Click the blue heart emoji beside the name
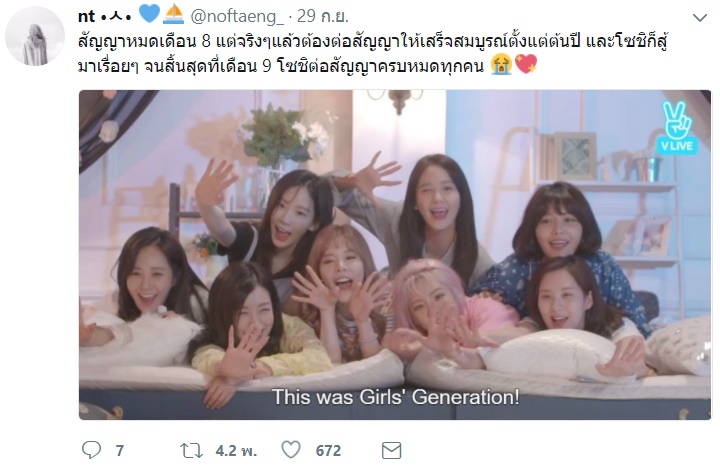 tap(149, 13)
